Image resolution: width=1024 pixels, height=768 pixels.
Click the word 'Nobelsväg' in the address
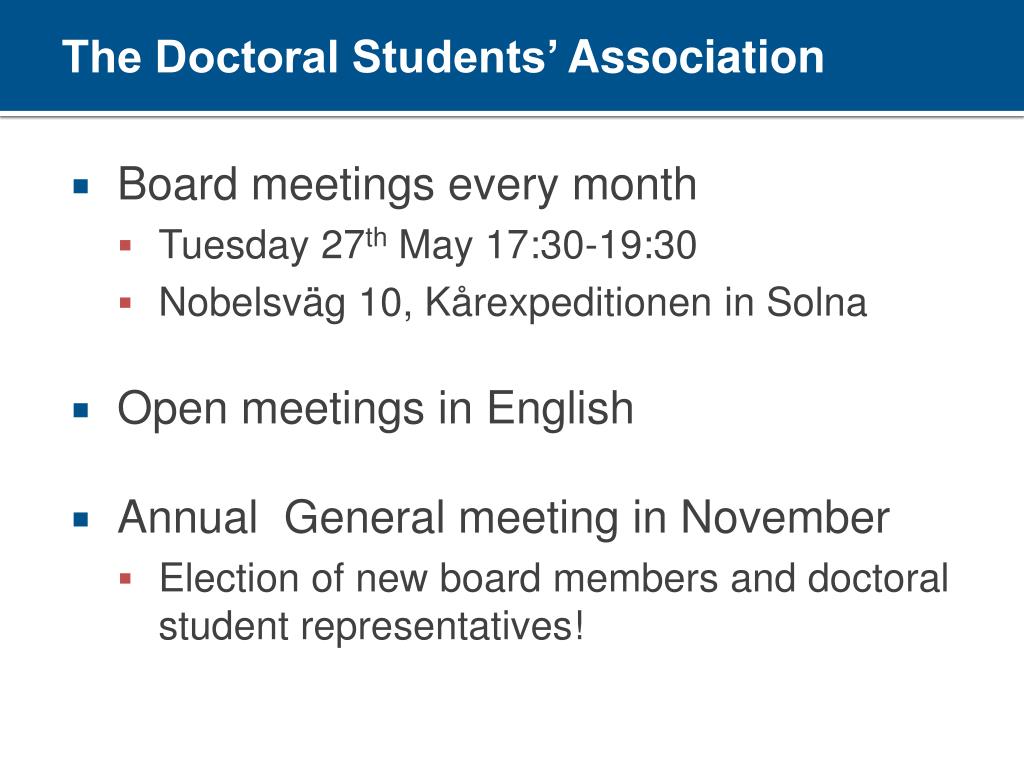(252, 304)
